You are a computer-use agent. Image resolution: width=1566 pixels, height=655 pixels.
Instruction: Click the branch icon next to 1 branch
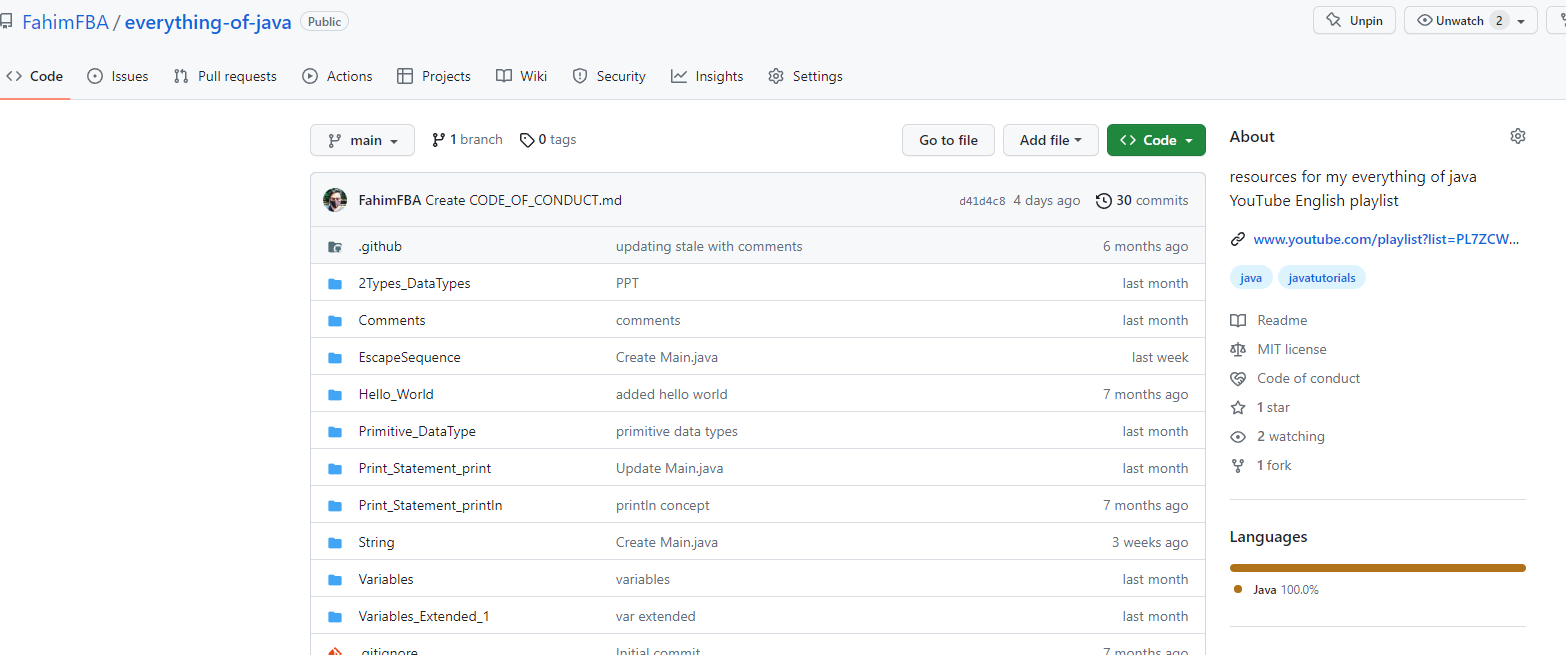coord(438,140)
